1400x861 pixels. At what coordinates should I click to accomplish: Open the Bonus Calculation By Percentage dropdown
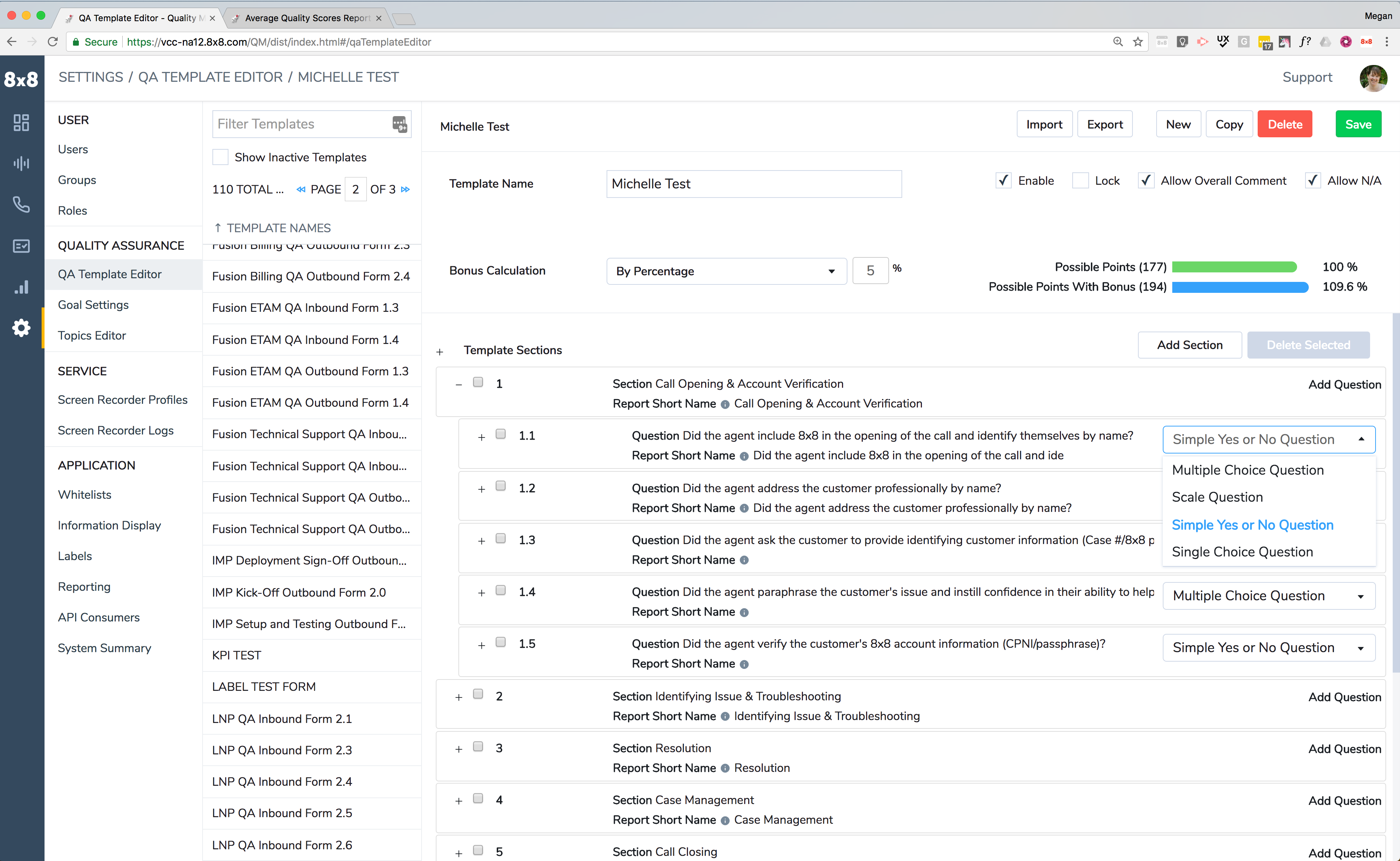tap(726, 271)
